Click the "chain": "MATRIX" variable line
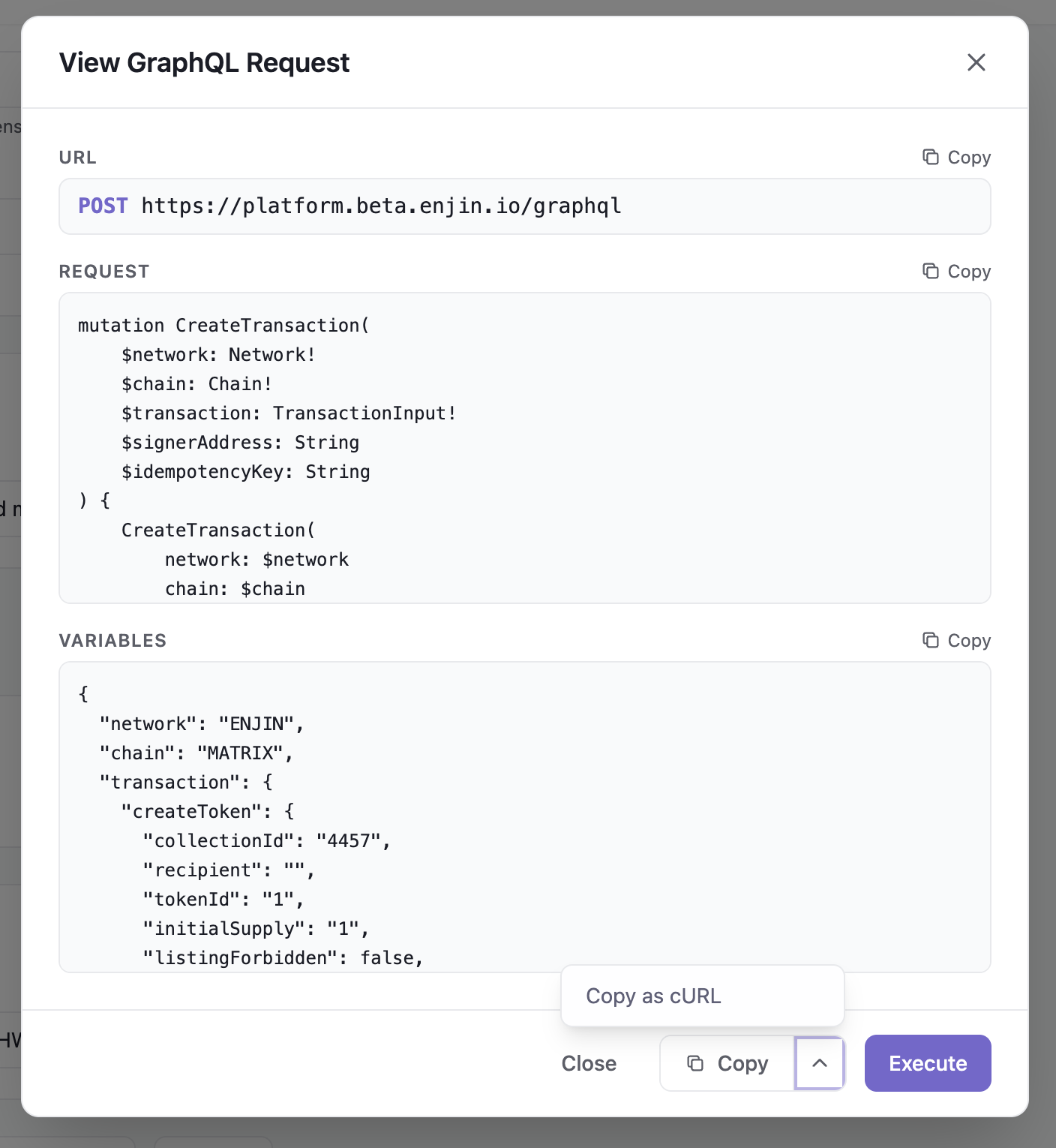Viewport: 1056px width, 1148px height. click(x=196, y=753)
